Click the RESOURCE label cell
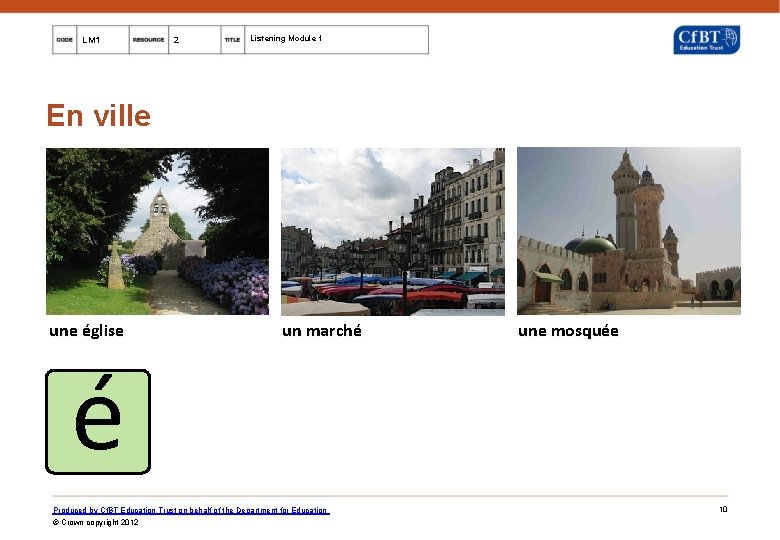The height and width of the screenshot is (540, 780). click(149, 40)
